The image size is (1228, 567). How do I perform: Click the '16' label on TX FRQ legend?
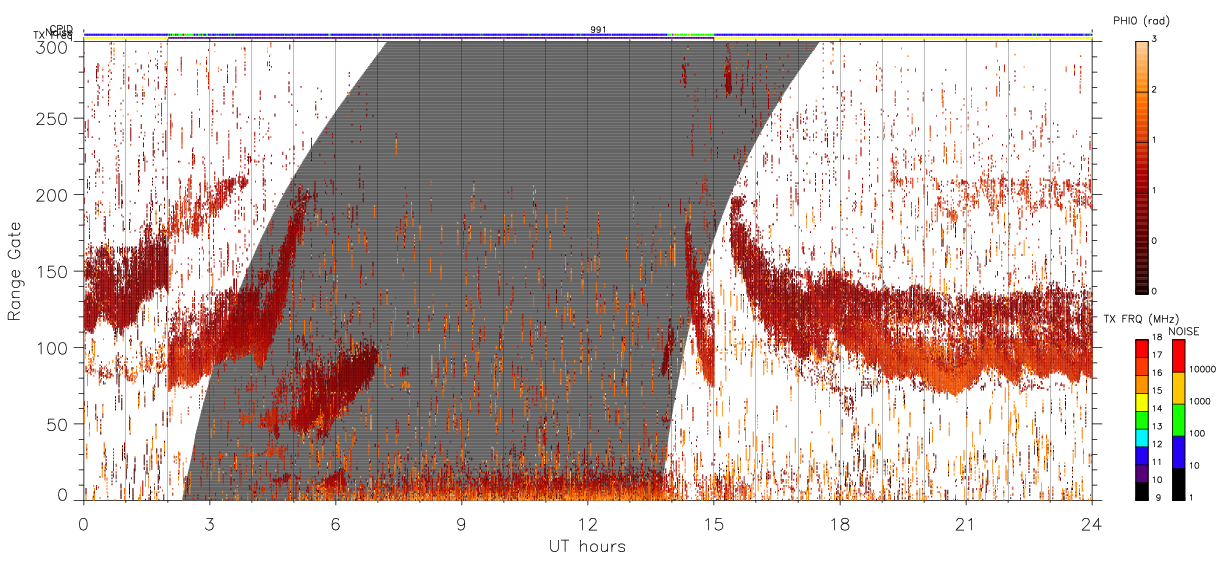[x=1157, y=373]
